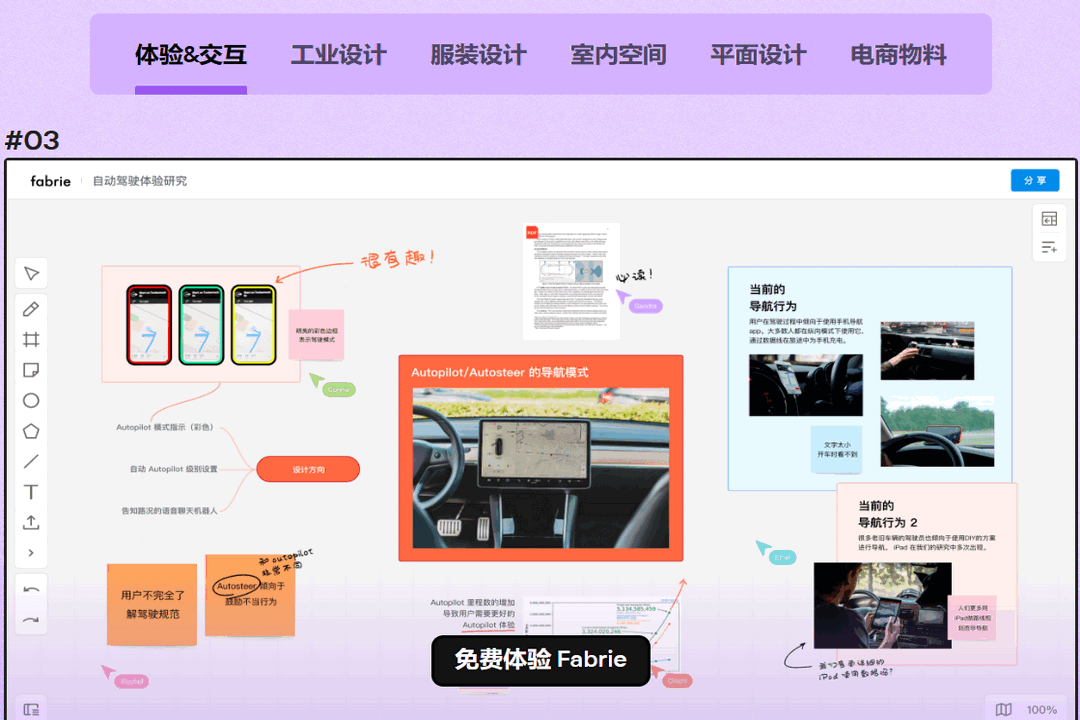Click the fabrie logo in the header
1080x720 pixels.
click(x=50, y=181)
